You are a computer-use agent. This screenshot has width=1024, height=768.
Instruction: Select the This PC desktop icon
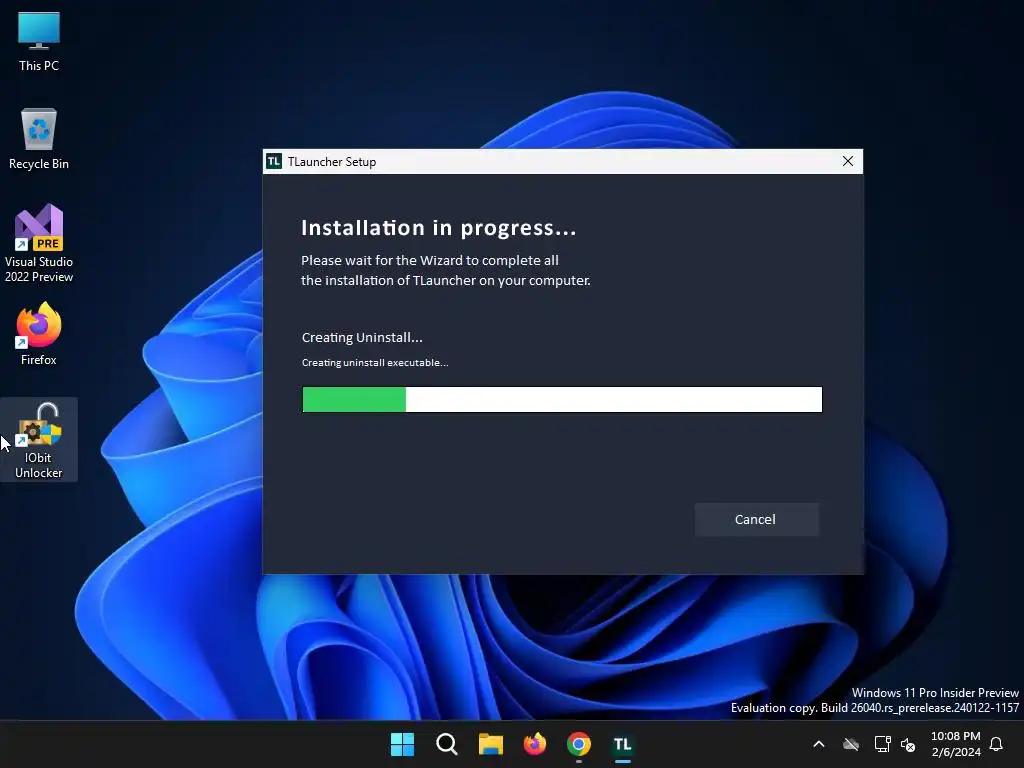39,42
